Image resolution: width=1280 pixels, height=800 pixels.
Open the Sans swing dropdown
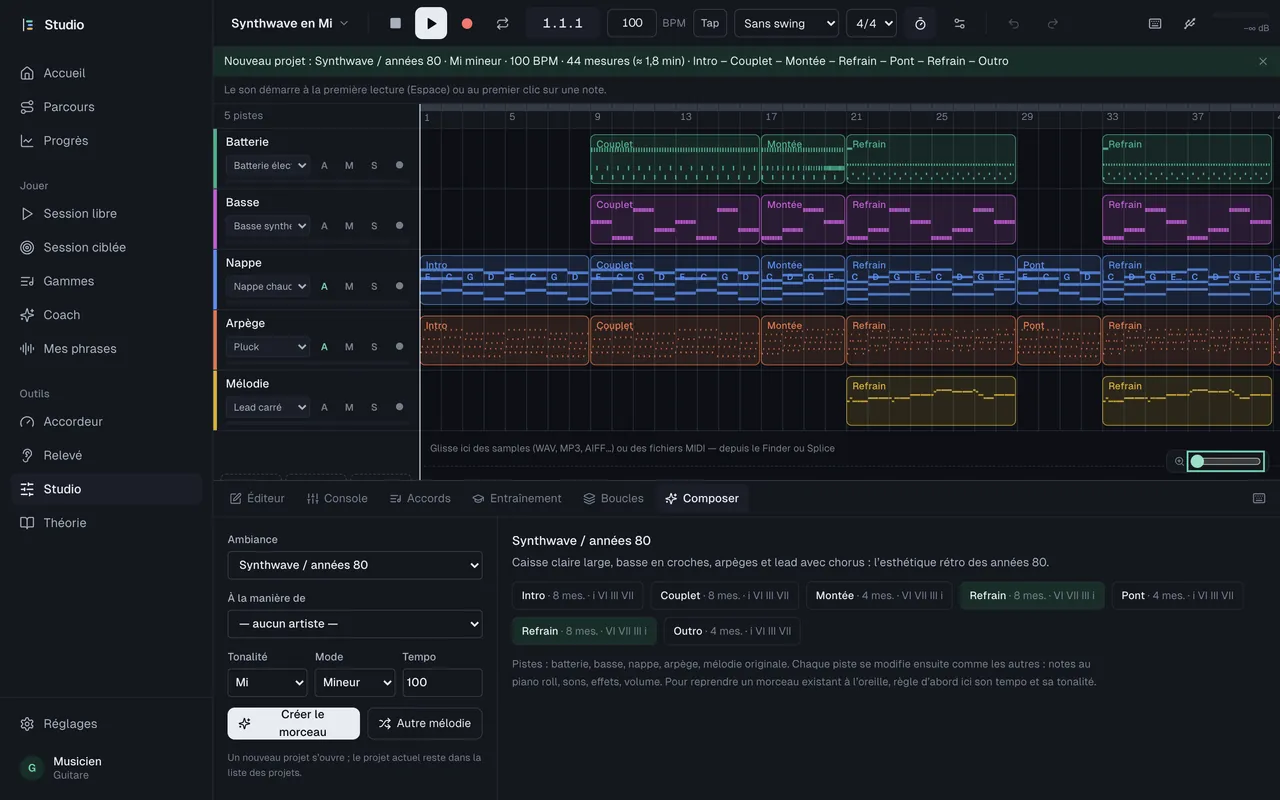(x=786, y=23)
